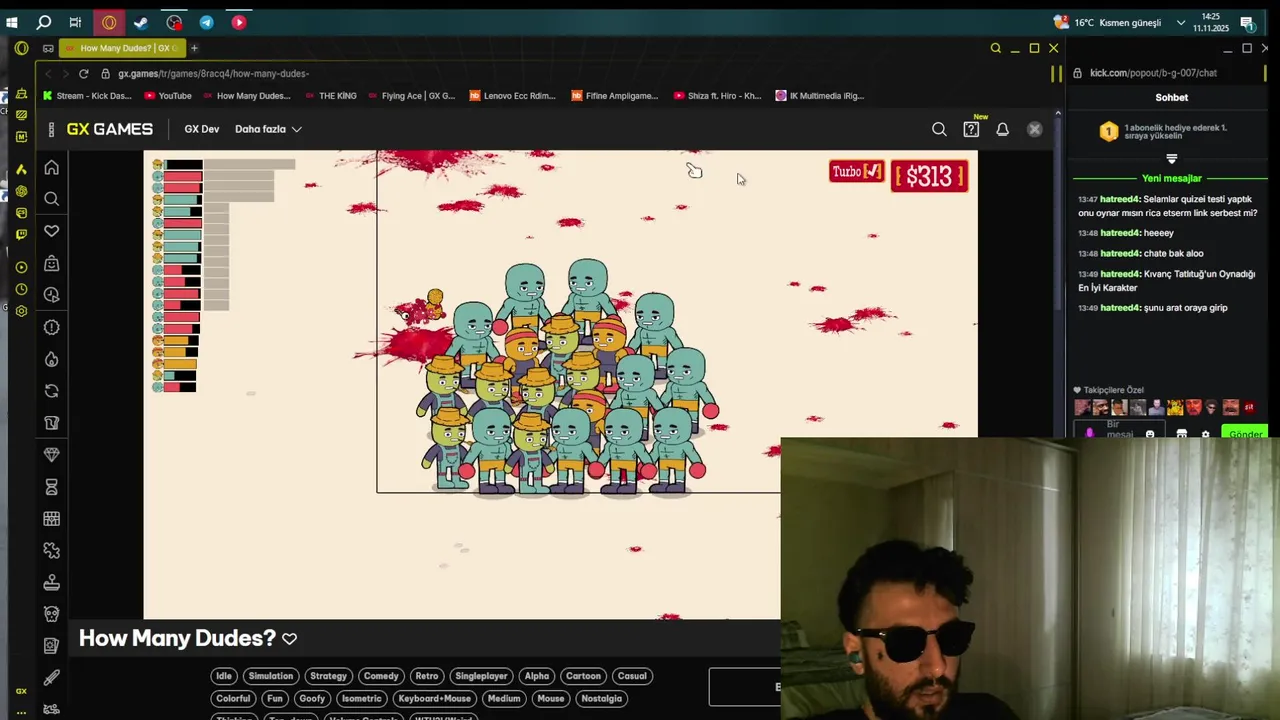Show hidden tray icons chevron

[1181, 22]
